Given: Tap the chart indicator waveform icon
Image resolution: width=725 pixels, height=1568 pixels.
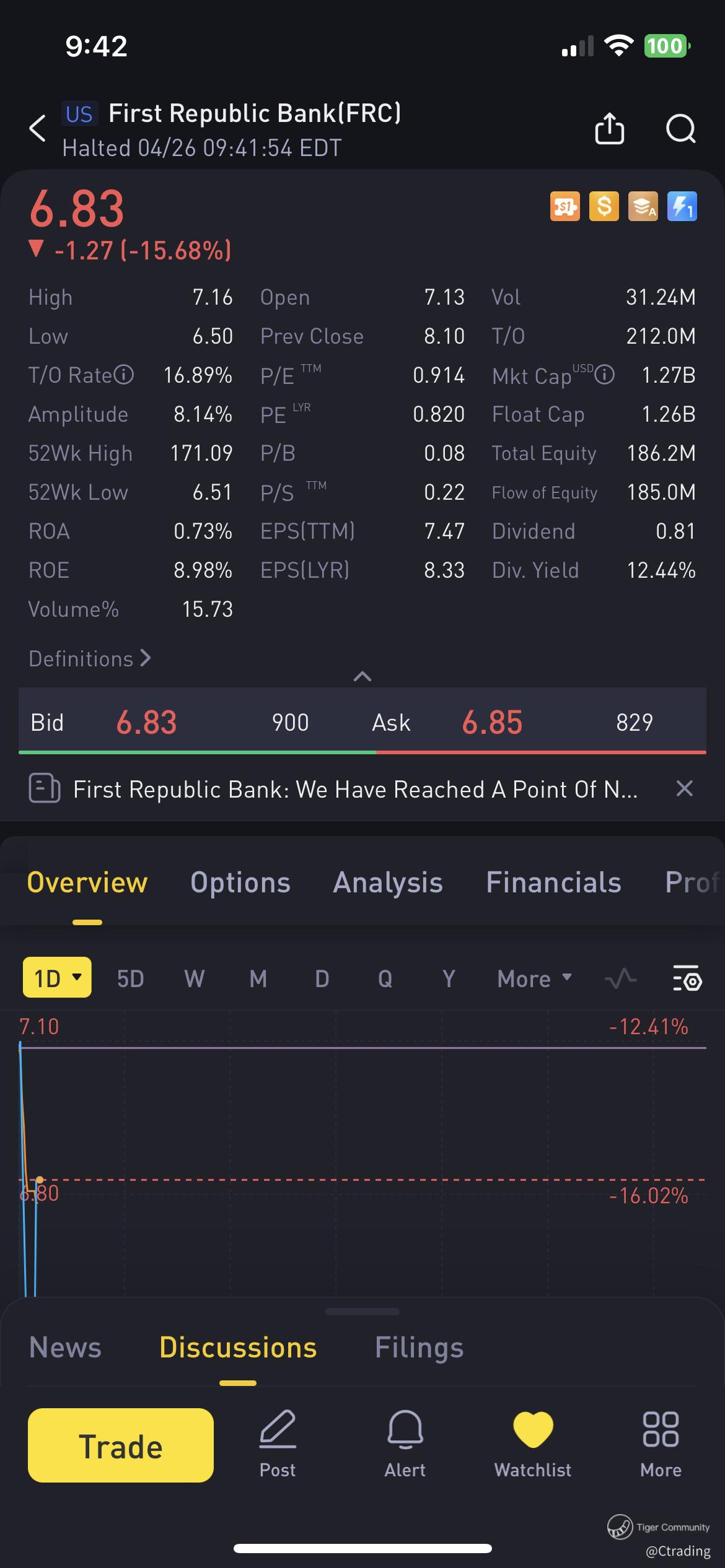Looking at the screenshot, I should click(620, 978).
